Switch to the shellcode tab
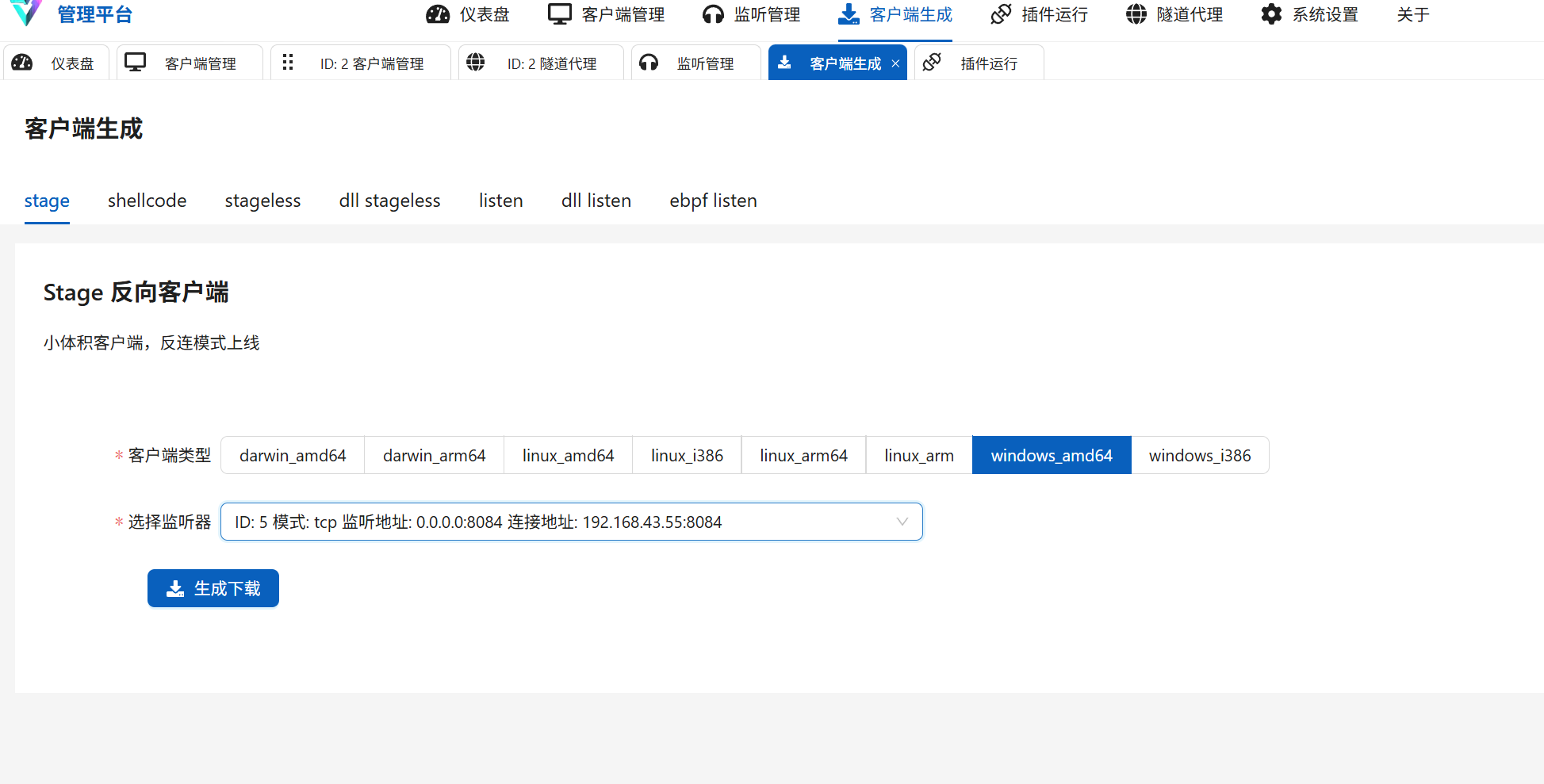Screen dimensions: 1544x784 (x=147, y=201)
